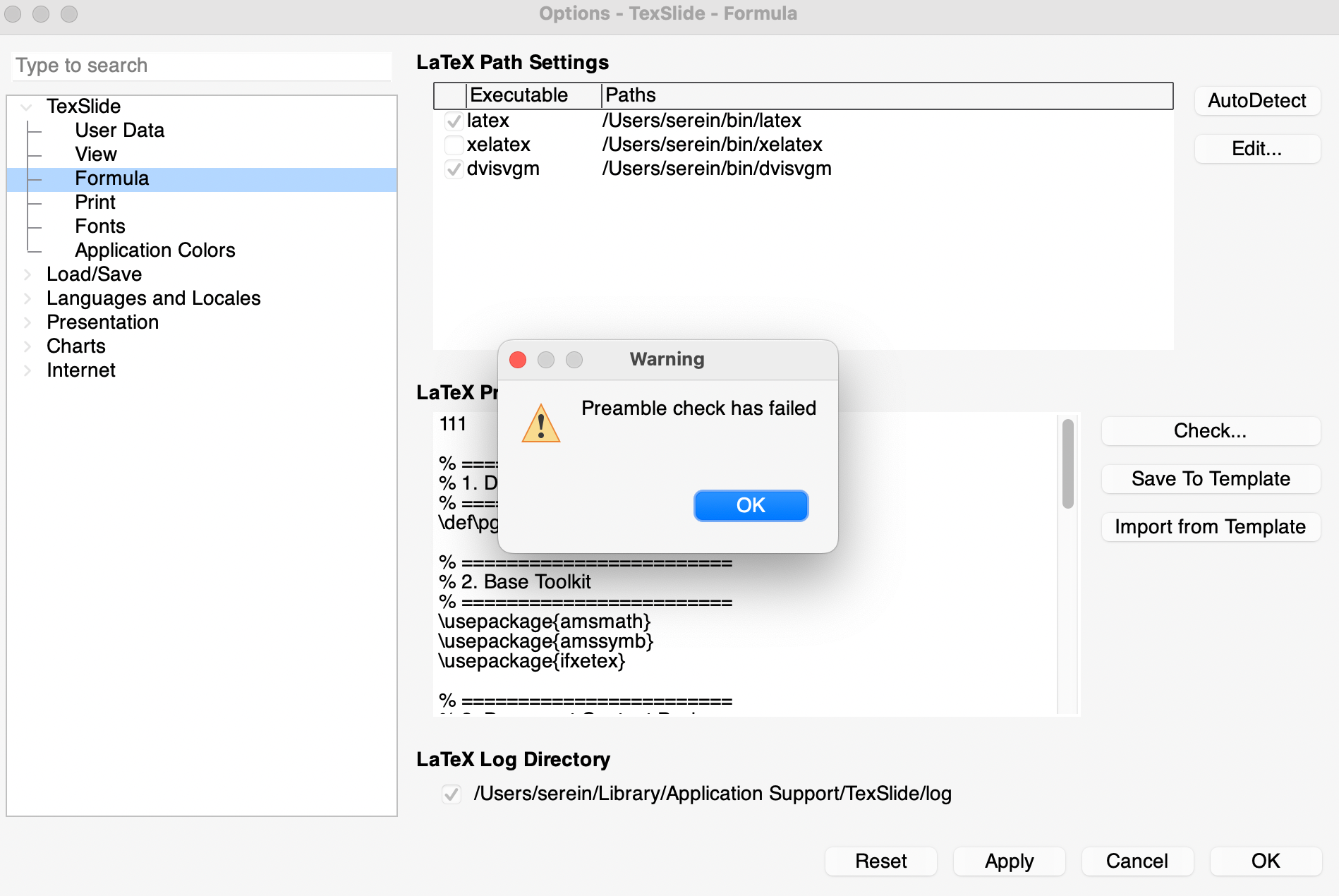Open Application Colors options page
The width and height of the screenshot is (1339, 896).
point(155,250)
